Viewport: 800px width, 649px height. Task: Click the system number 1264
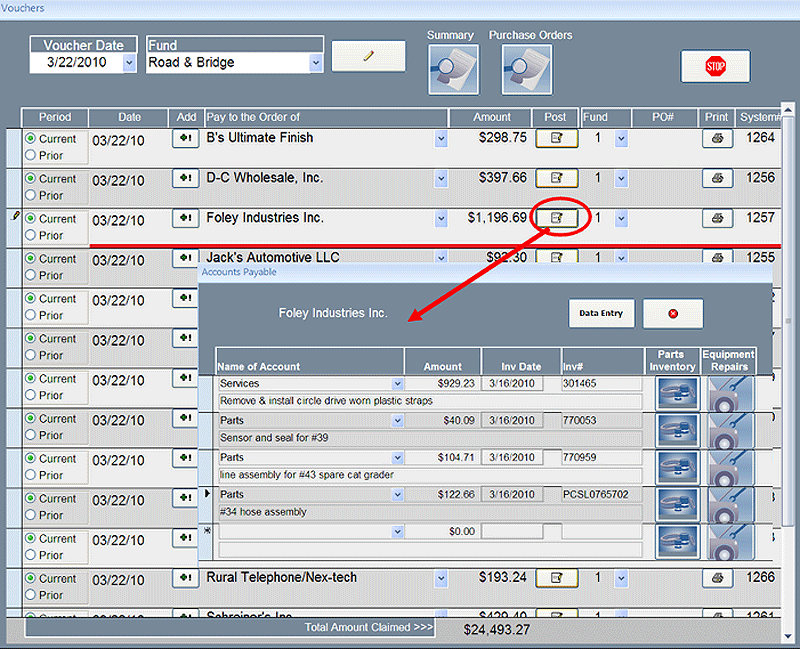(x=760, y=138)
